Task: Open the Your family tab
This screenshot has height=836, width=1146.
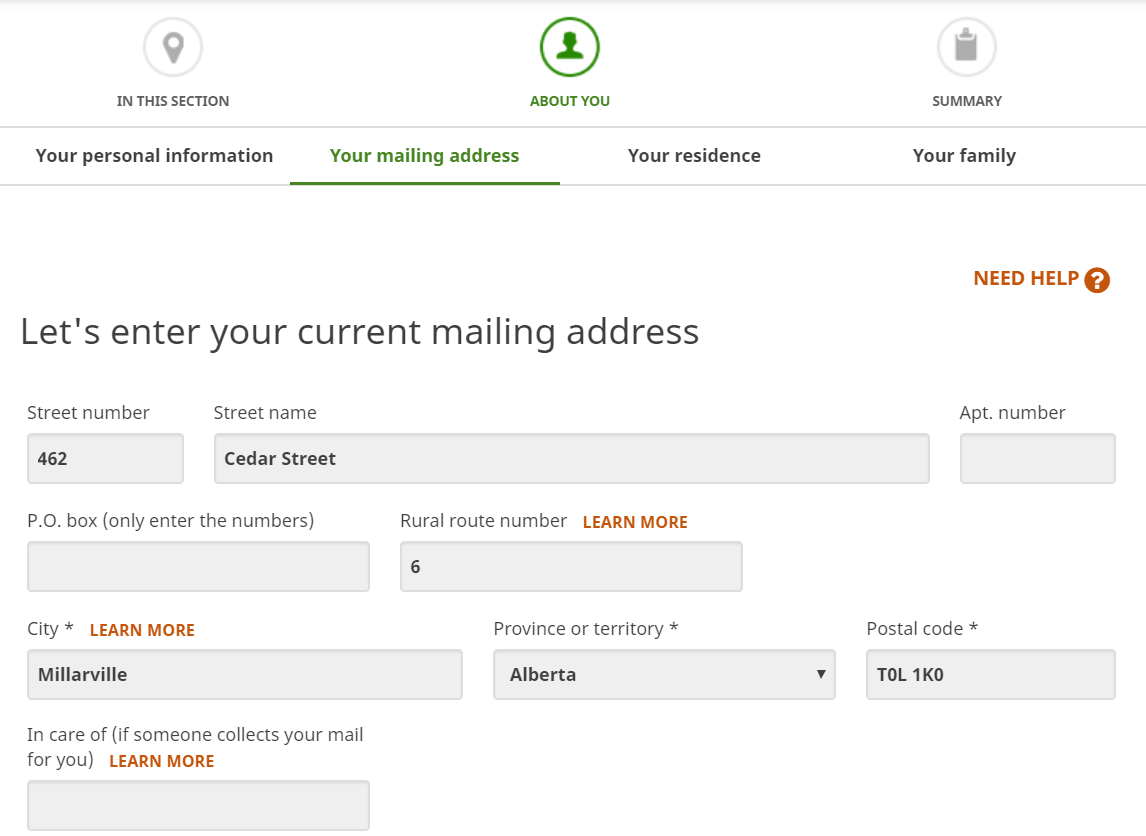Action: click(964, 156)
